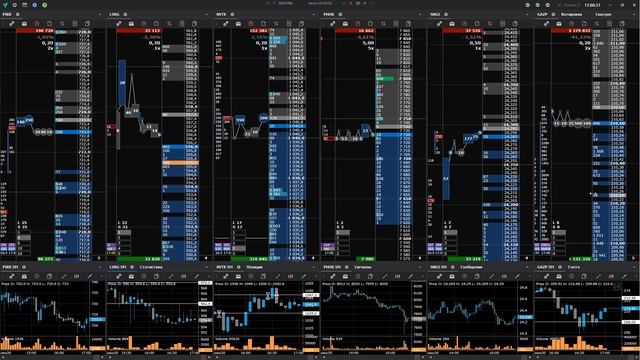The width and height of the screenshot is (640, 360).
Task: Expand dropdown arrow of FIVE order book panel
Action: click(x=100, y=14)
